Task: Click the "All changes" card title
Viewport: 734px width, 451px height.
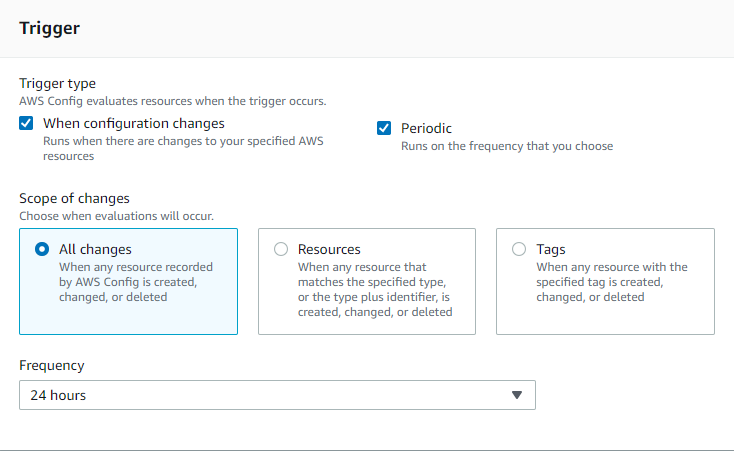Action: pos(95,249)
